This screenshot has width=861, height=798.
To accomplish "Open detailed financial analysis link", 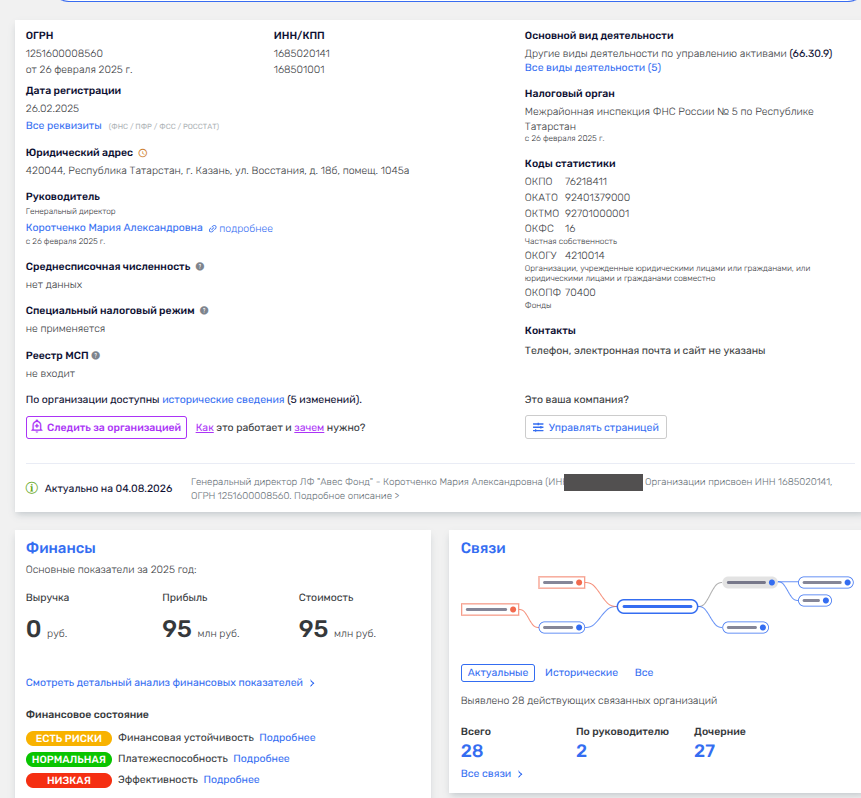I will pos(170,683).
